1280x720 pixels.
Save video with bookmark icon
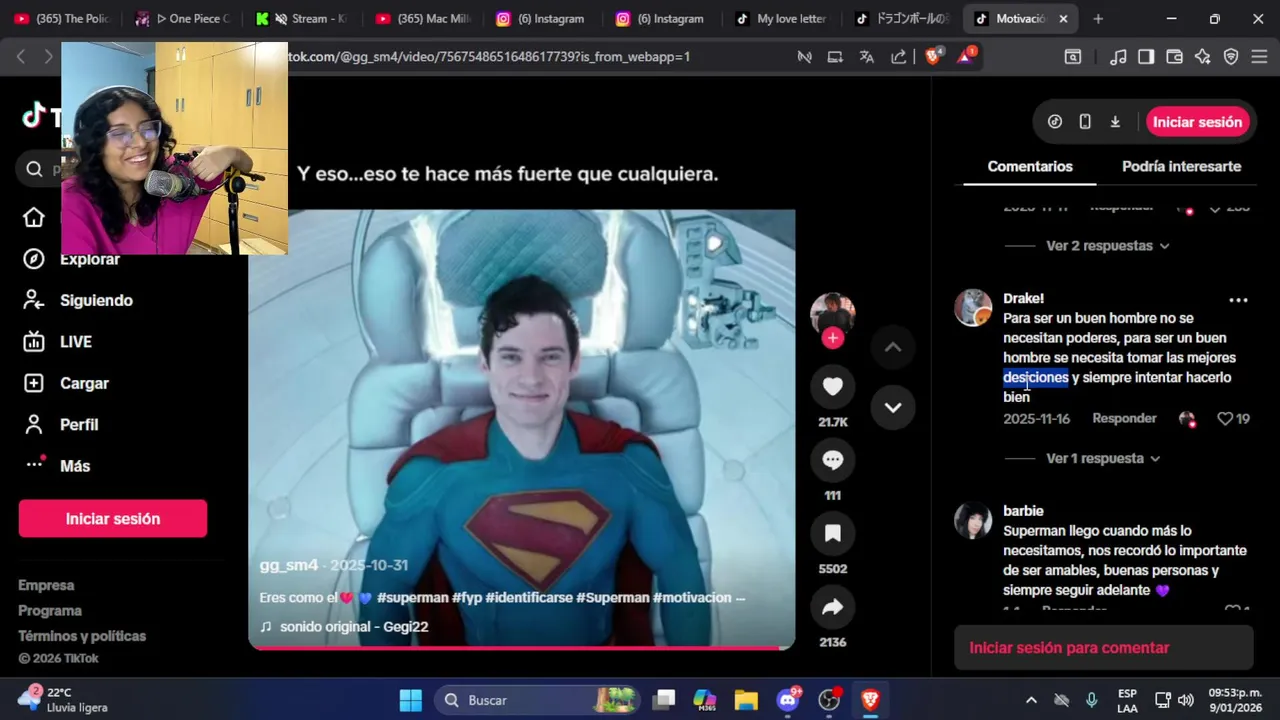[833, 533]
